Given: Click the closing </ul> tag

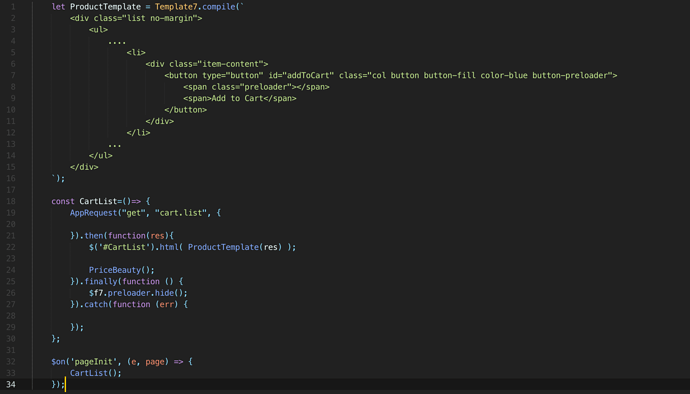Looking at the screenshot, I should (100, 155).
